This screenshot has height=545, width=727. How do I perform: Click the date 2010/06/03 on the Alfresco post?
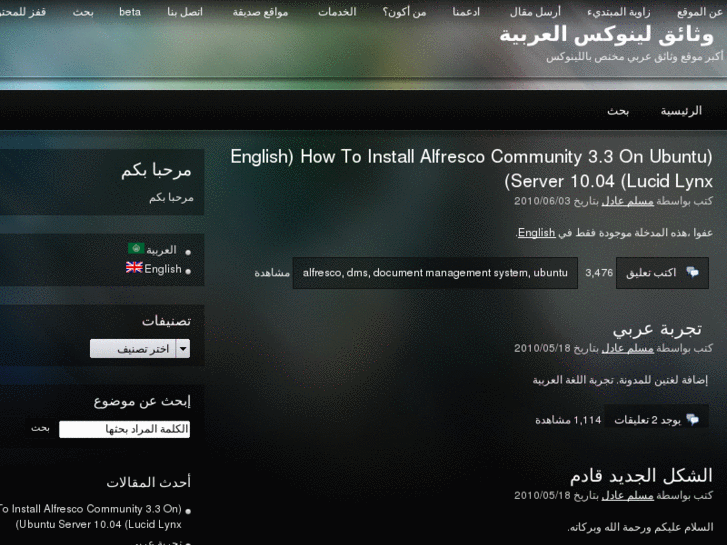pyautogui.click(x=542, y=201)
